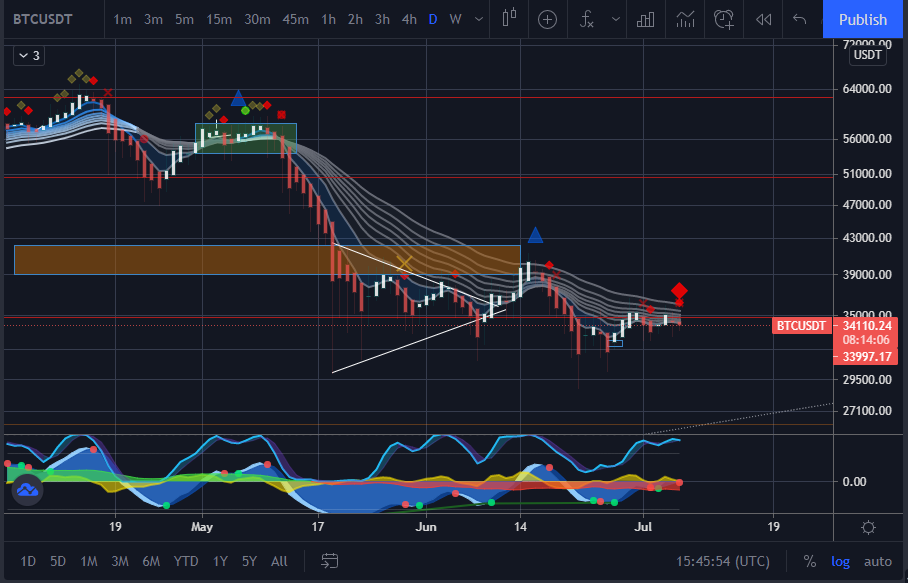Expand the indicator templates dropdown arrow
The image size is (908, 583).
coord(616,19)
